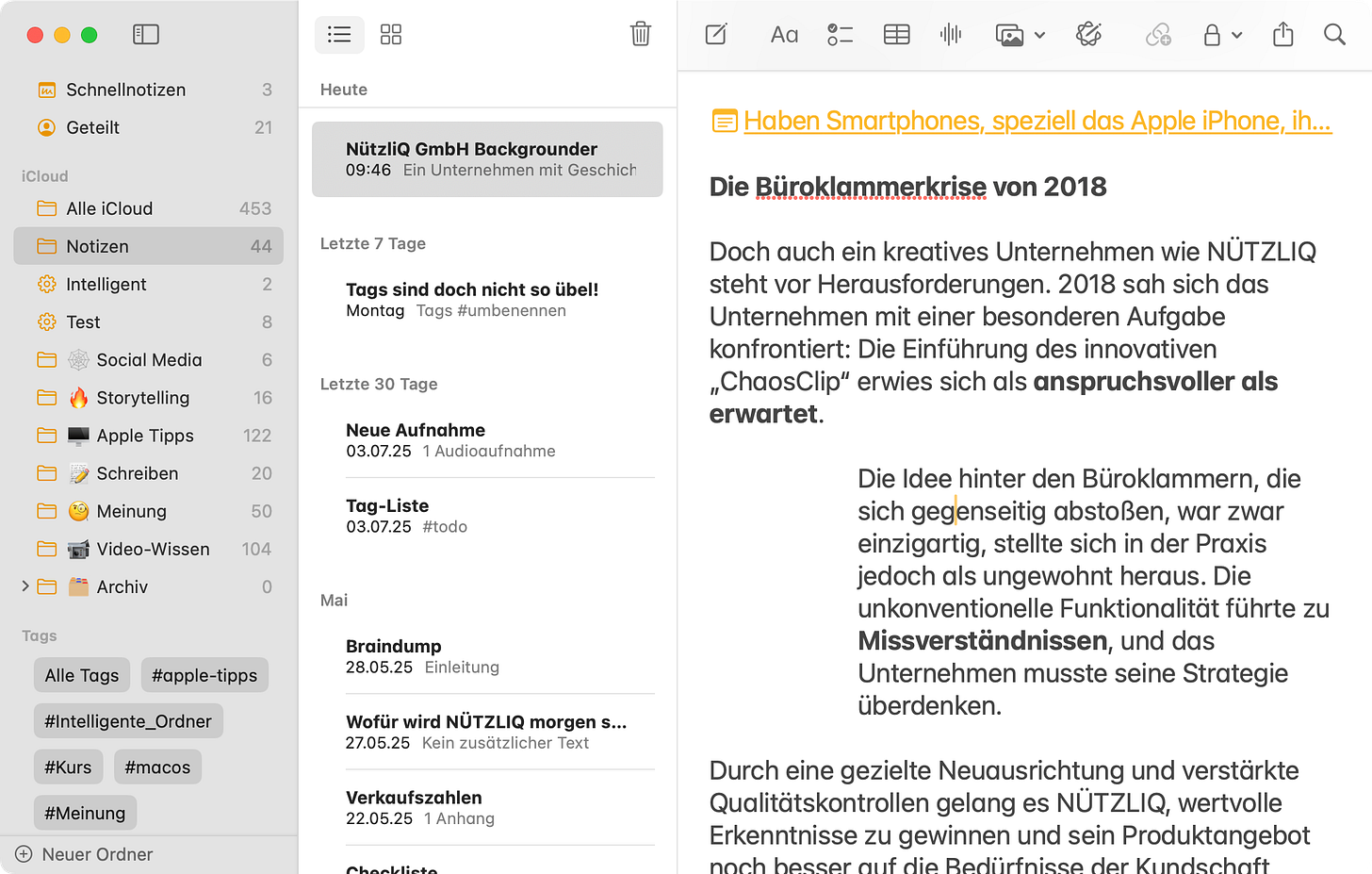Image resolution: width=1372 pixels, height=874 pixels.
Task: Click the Tags section header
Action: pos(39,635)
